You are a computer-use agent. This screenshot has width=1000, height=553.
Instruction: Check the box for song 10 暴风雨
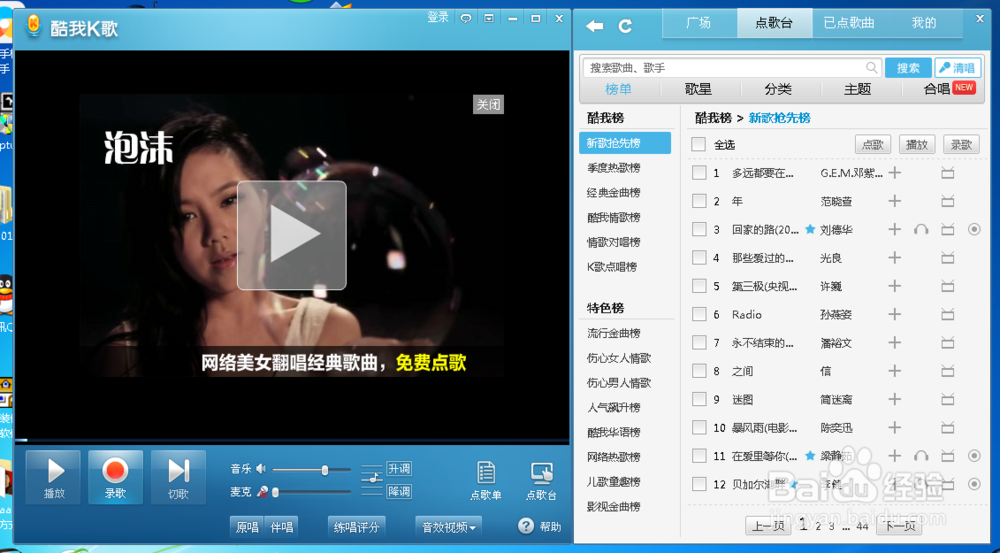coord(699,427)
